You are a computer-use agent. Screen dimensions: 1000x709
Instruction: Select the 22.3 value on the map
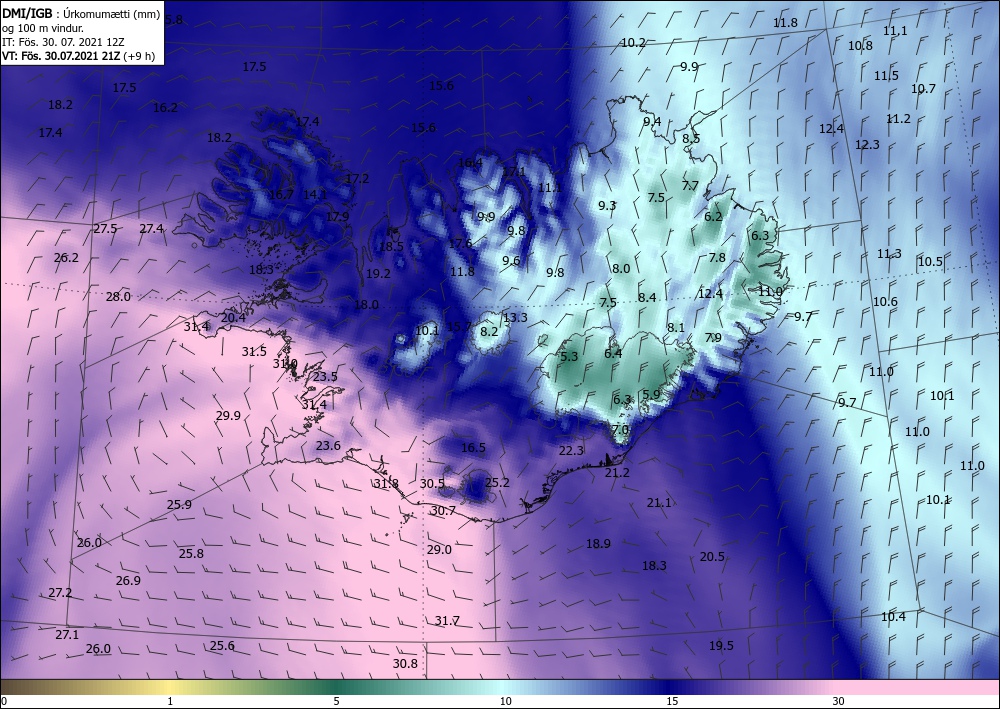pos(571,450)
